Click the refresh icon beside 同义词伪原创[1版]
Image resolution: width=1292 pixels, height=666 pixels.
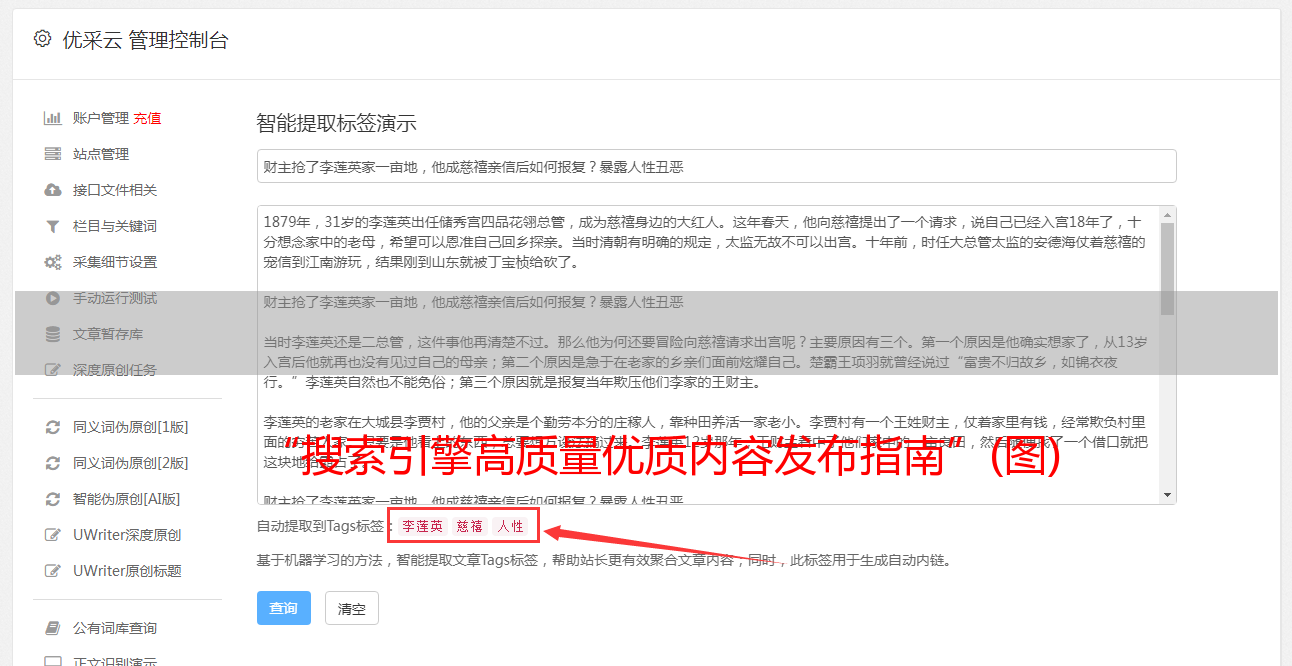click(53, 427)
